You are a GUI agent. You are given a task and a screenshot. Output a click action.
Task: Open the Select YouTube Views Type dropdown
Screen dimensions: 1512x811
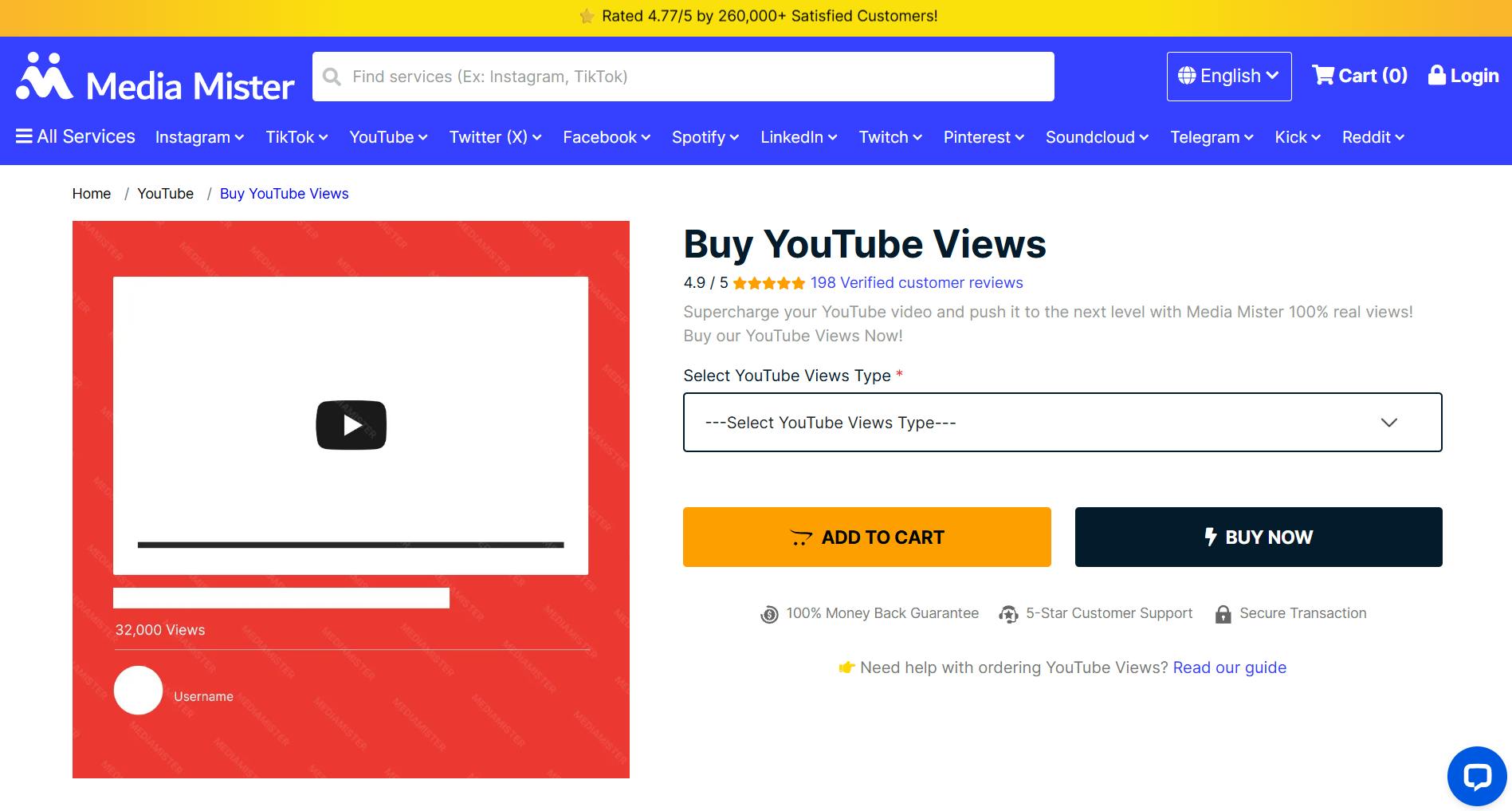1062,422
